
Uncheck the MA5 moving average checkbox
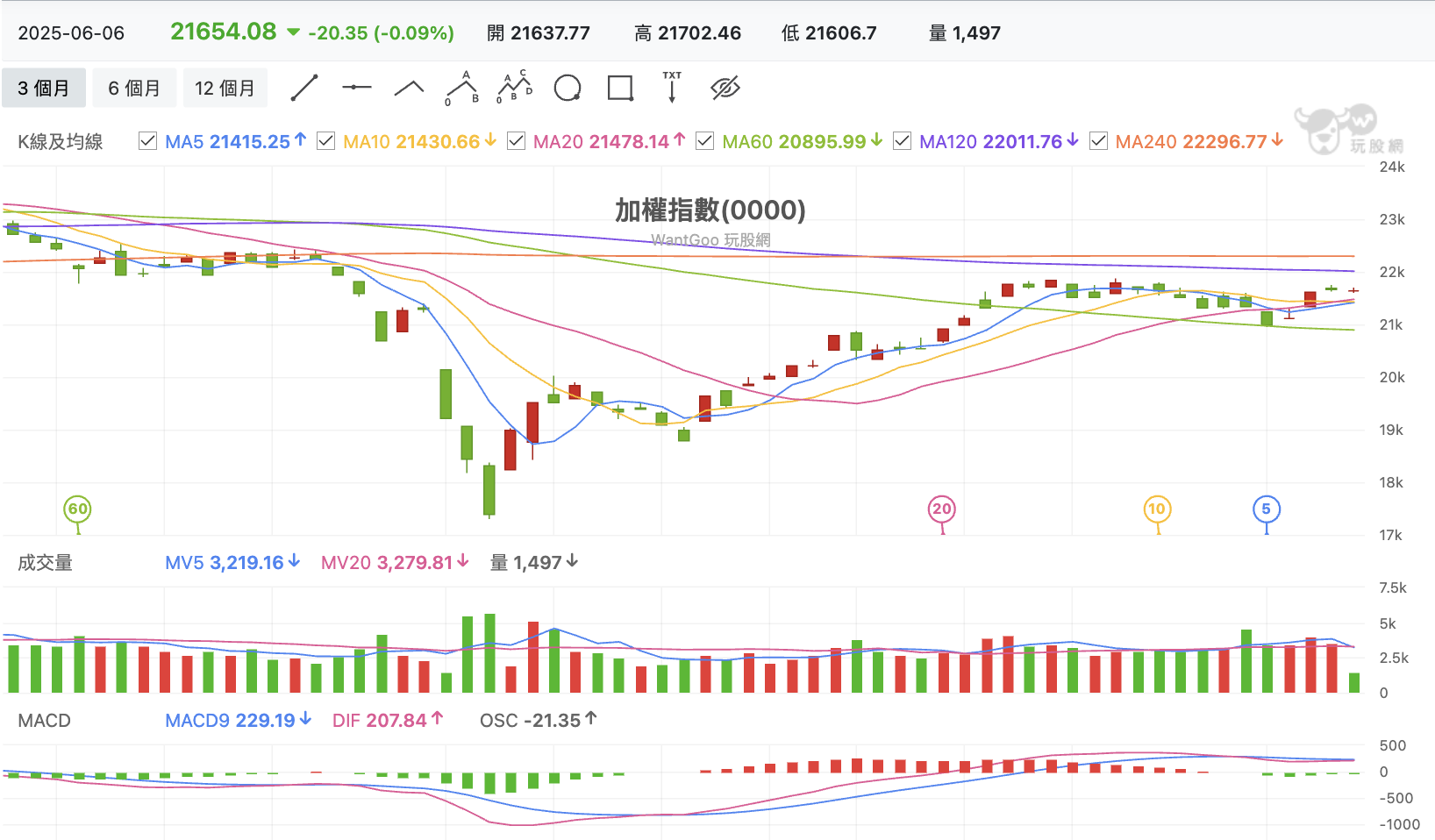coord(148,141)
